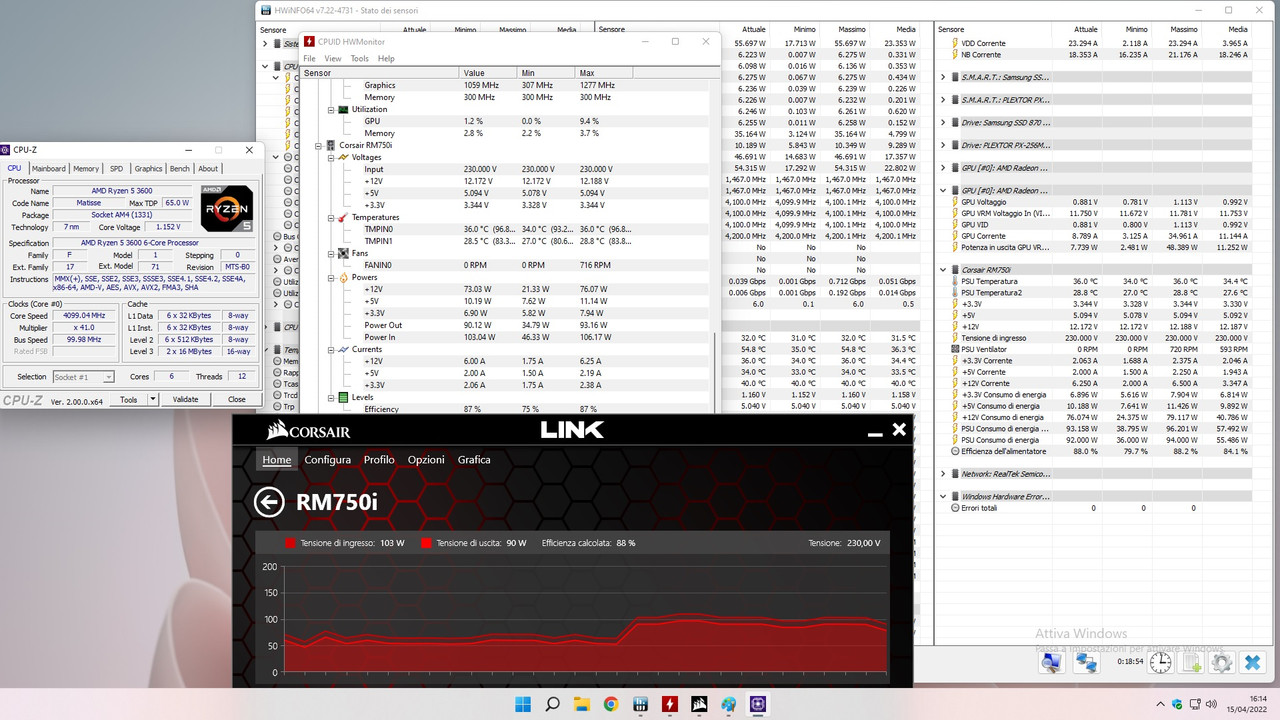Click HWiNFO monitor-with-magnifier icon
Screen dimensions: 1280x720
tap(1051, 662)
